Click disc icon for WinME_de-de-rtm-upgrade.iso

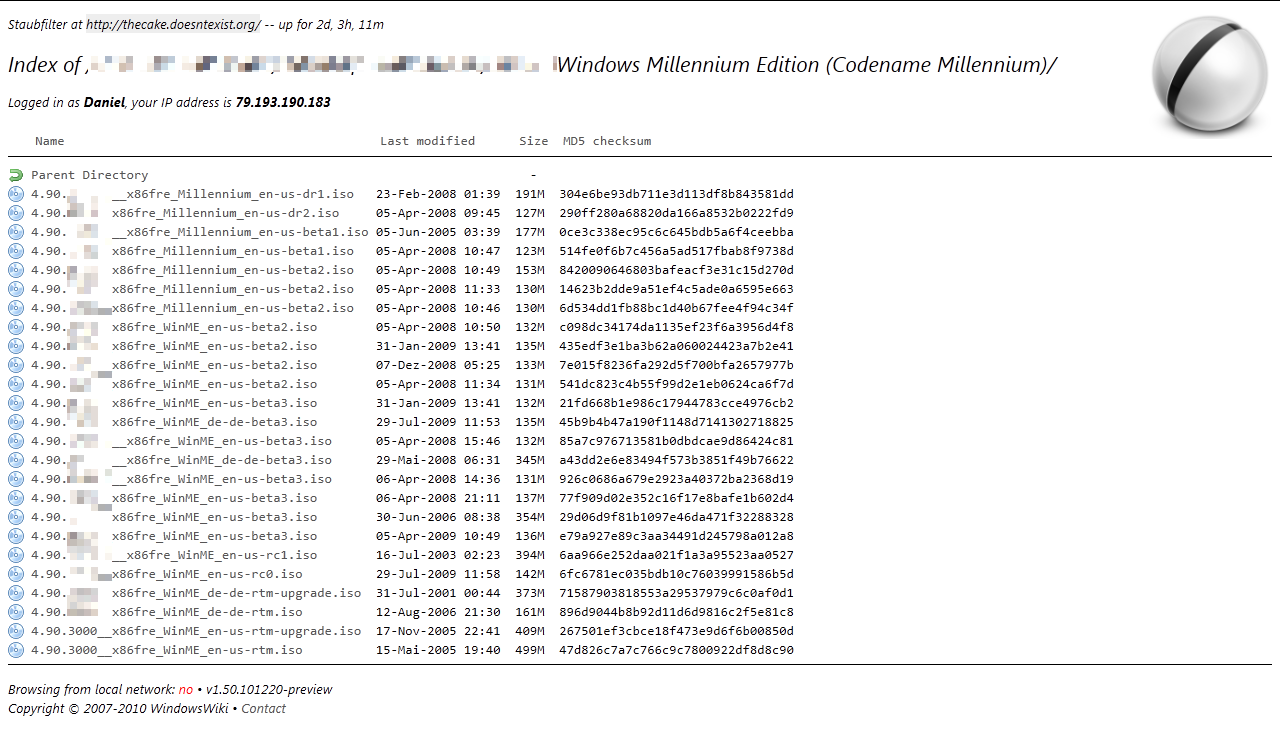(x=15, y=593)
